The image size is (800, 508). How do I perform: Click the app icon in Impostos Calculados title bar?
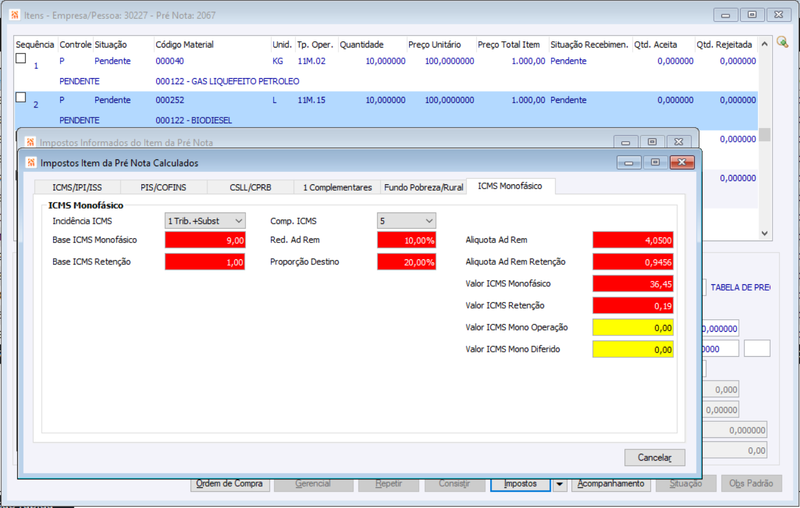pyautogui.click(x=31, y=163)
